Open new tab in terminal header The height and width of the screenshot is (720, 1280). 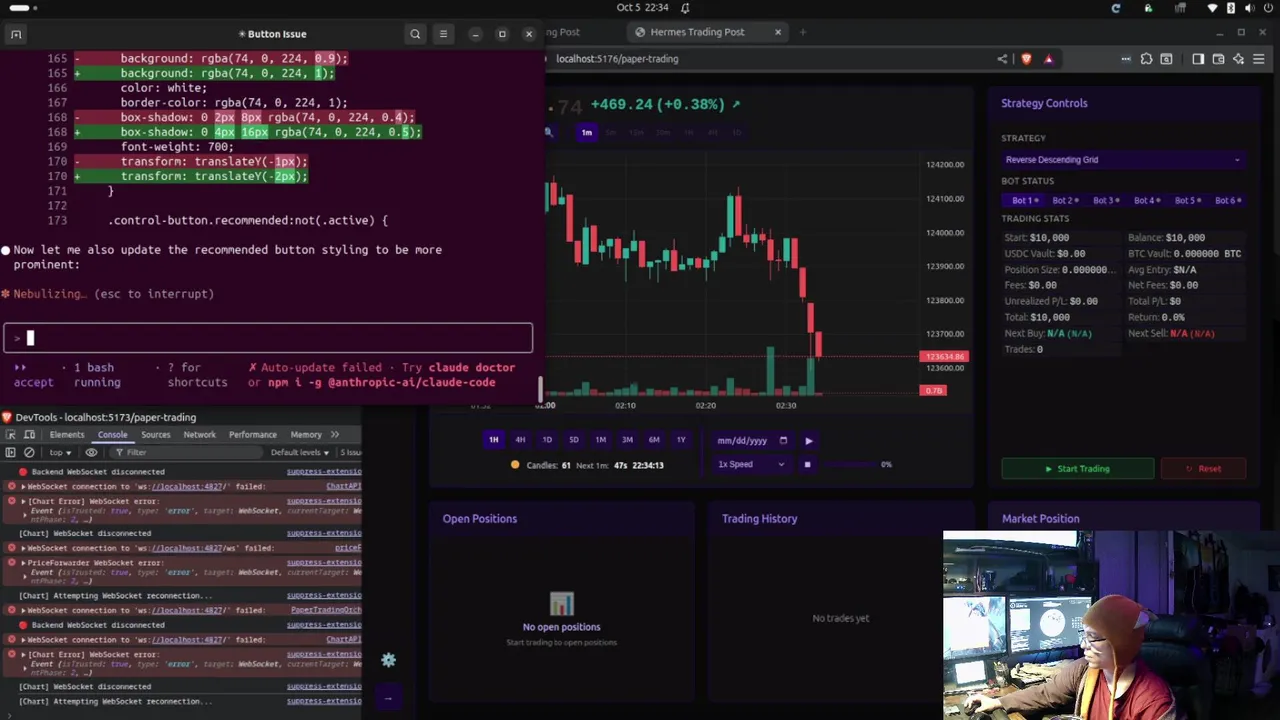16,34
